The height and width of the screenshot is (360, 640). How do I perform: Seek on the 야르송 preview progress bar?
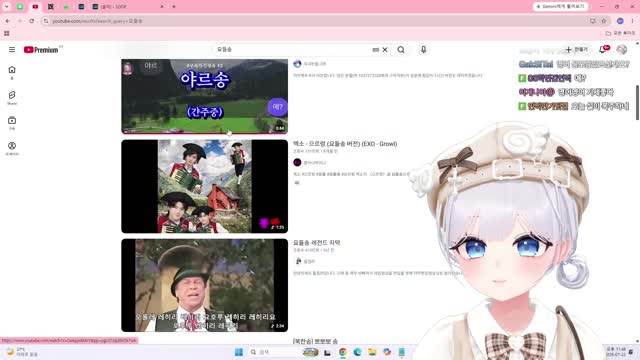[x=204, y=133]
